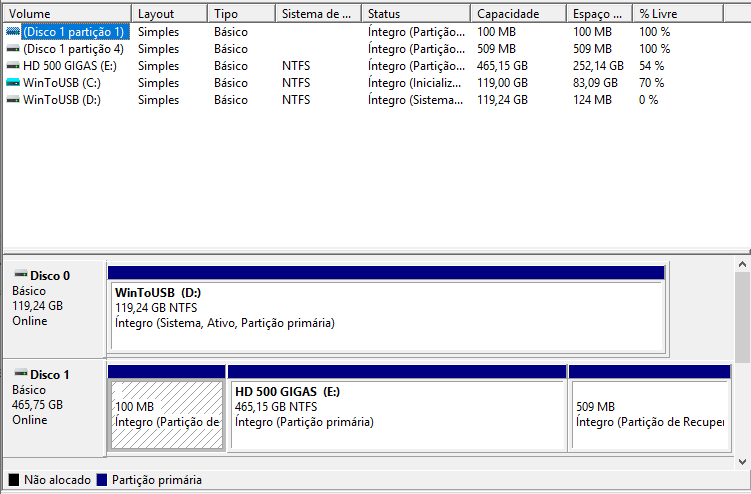Select the HD 500 GIGAS (E:) volume row
The width and height of the screenshot is (751, 494).
pos(364,66)
